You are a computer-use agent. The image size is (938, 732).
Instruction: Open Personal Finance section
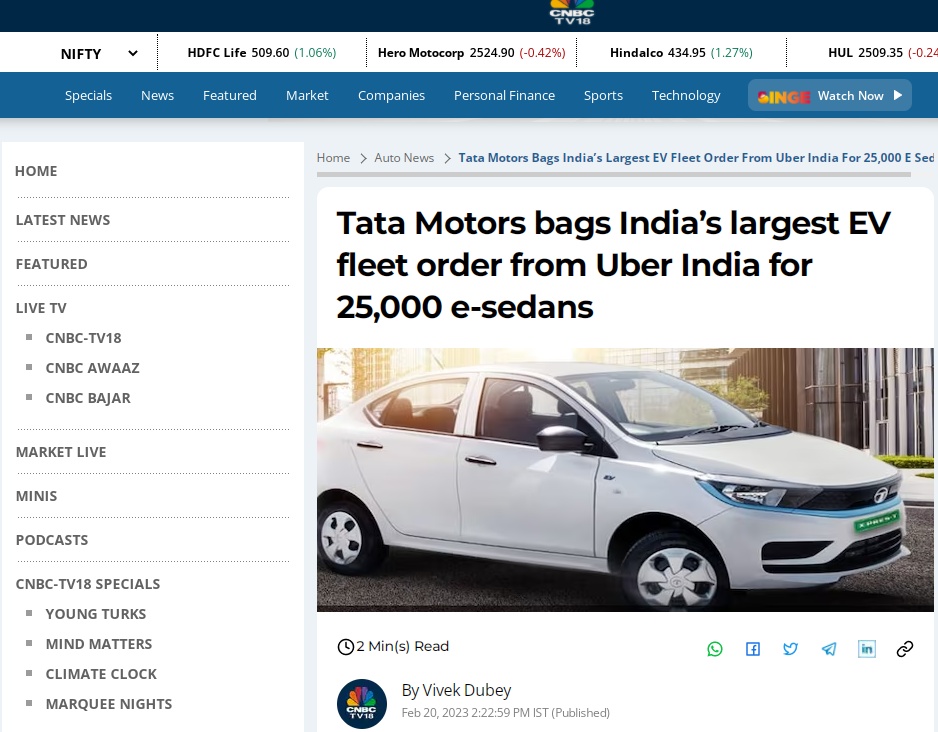coord(504,96)
